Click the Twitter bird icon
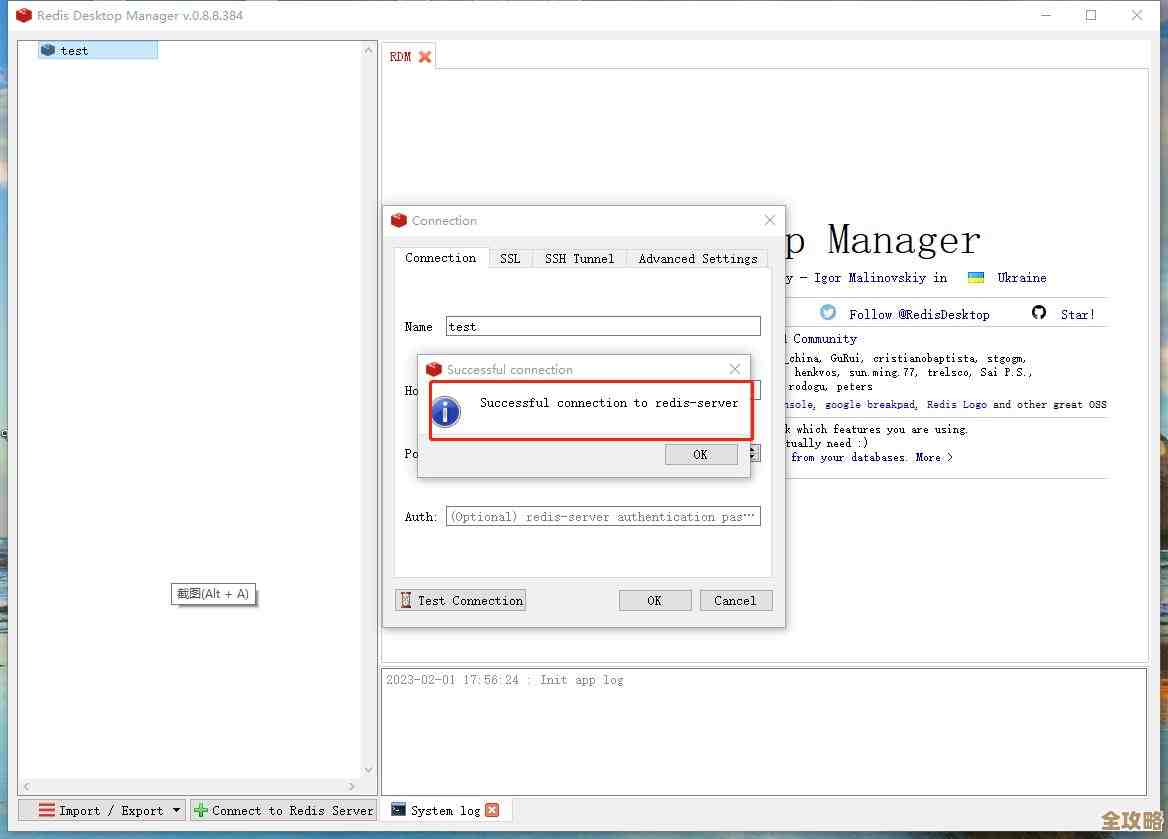1168x839 pixels. coord(828,313)
